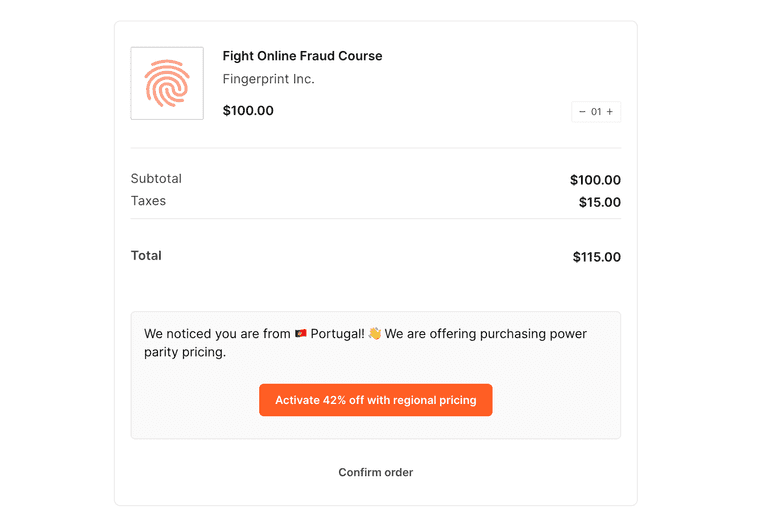Click the Fight Online Fraud Course title
766x523 pixels.
tap(302, 56)
